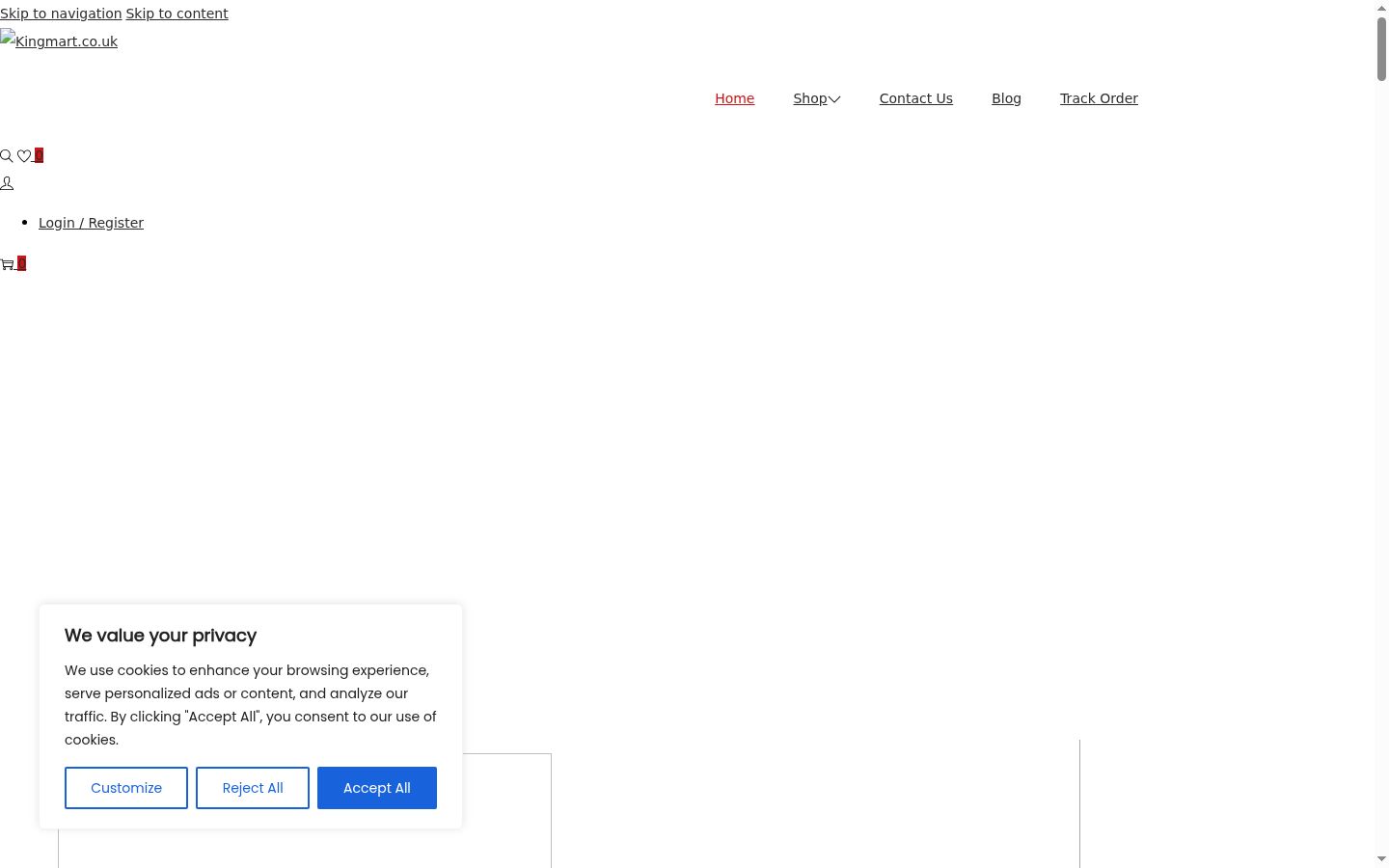This screenshot has width=1389, height=868.
Task: Click the user account icon
Action: coord(7,183)
